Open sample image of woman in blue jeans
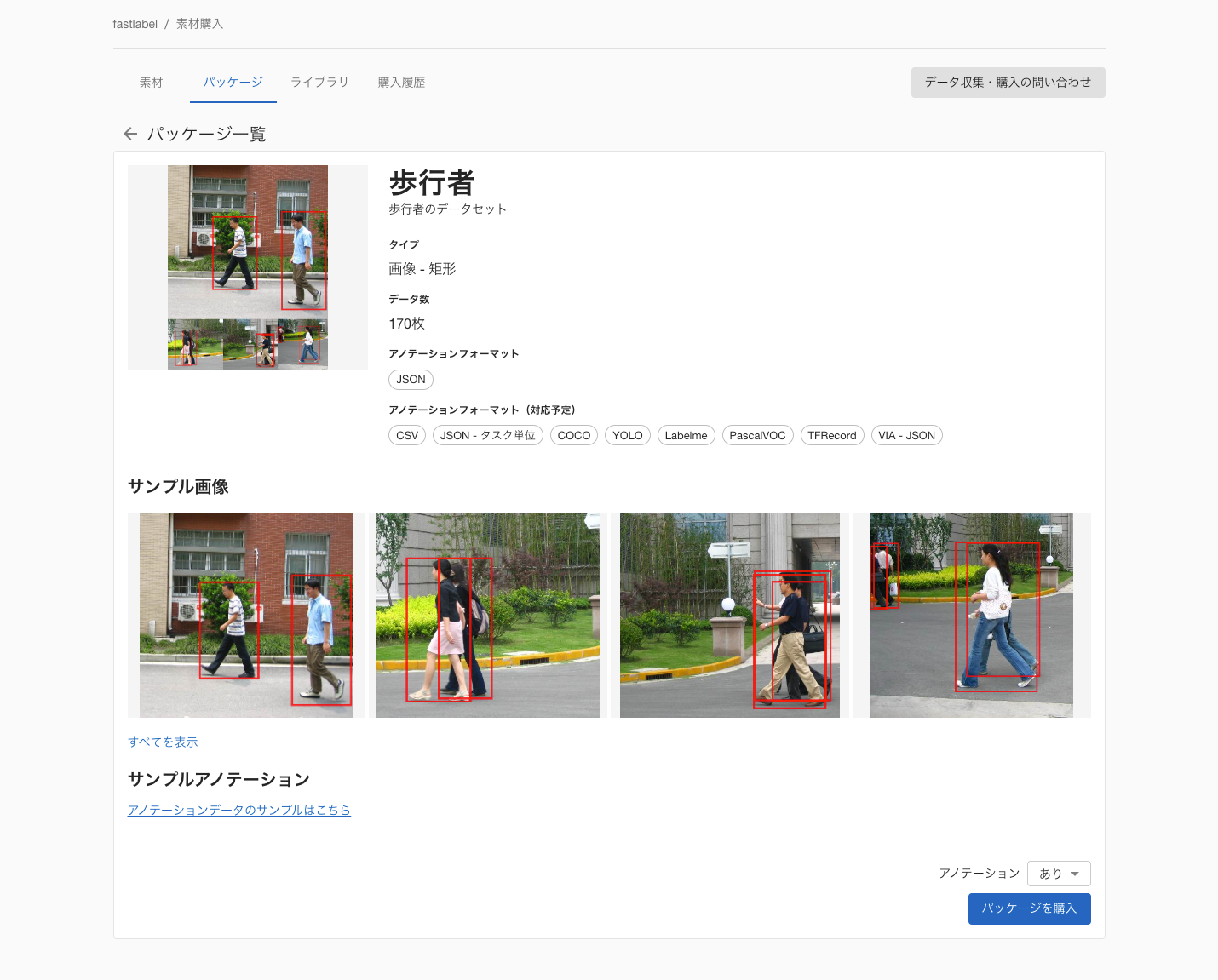 coord(971,616)
